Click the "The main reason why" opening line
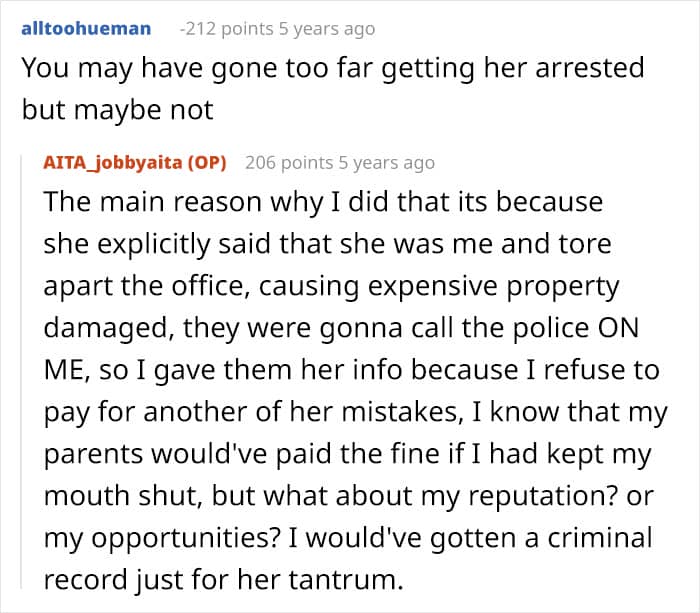700x613 pixels. [x=323, y=202]
